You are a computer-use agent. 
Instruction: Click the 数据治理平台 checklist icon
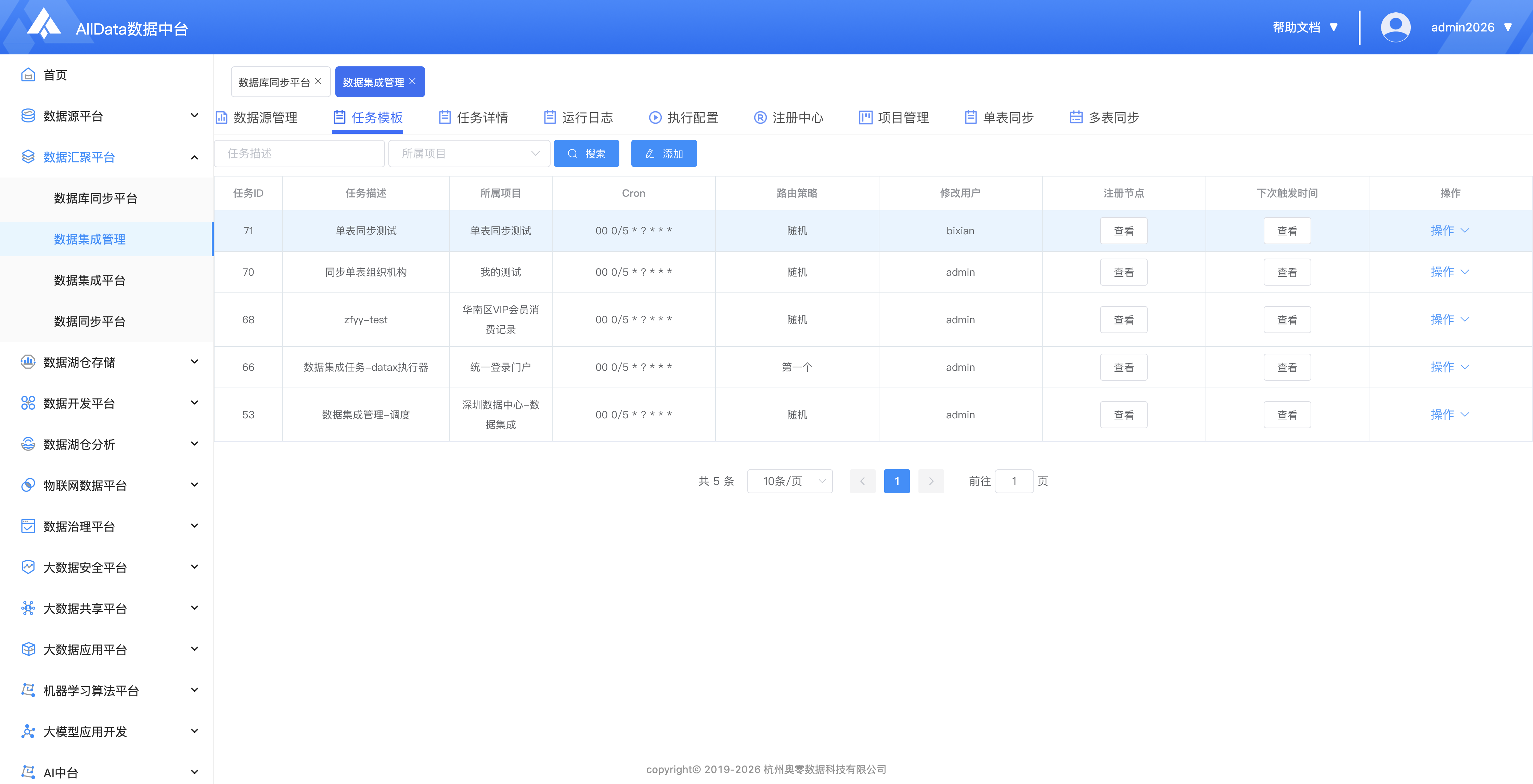tap(28, 526)
